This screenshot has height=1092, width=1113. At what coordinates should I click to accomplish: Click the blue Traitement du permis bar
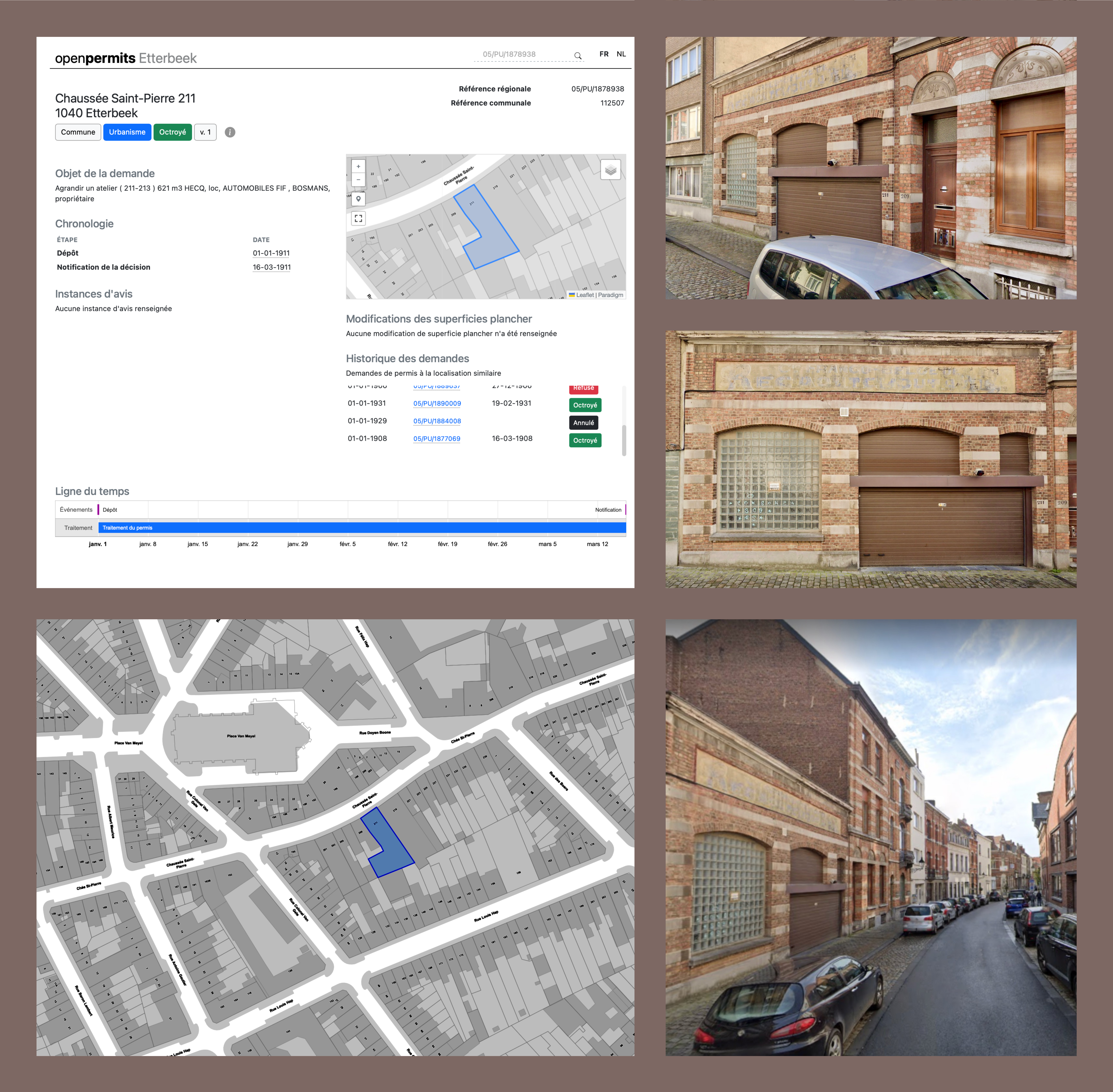tap(362, 528)
